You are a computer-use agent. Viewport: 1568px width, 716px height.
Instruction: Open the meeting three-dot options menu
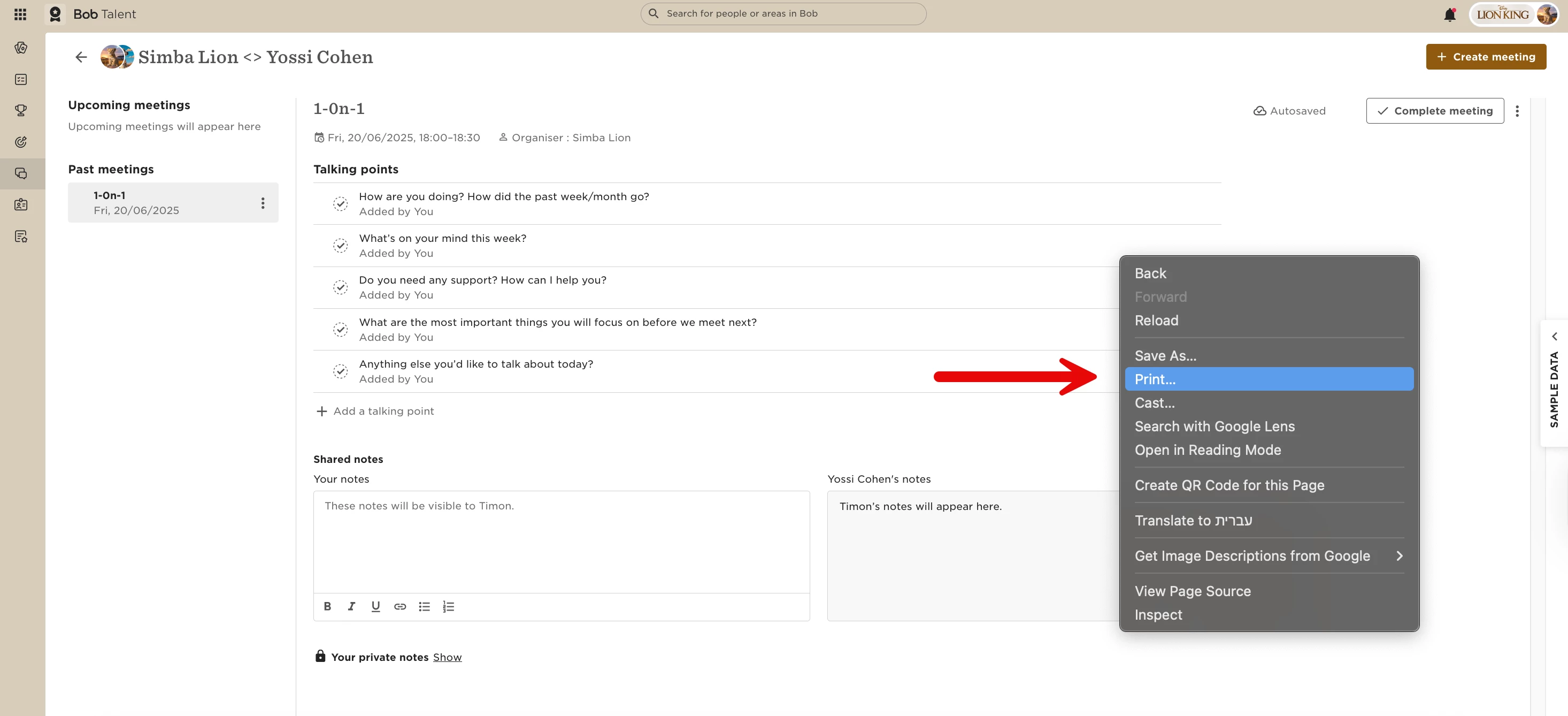(x=1517, y=111)
